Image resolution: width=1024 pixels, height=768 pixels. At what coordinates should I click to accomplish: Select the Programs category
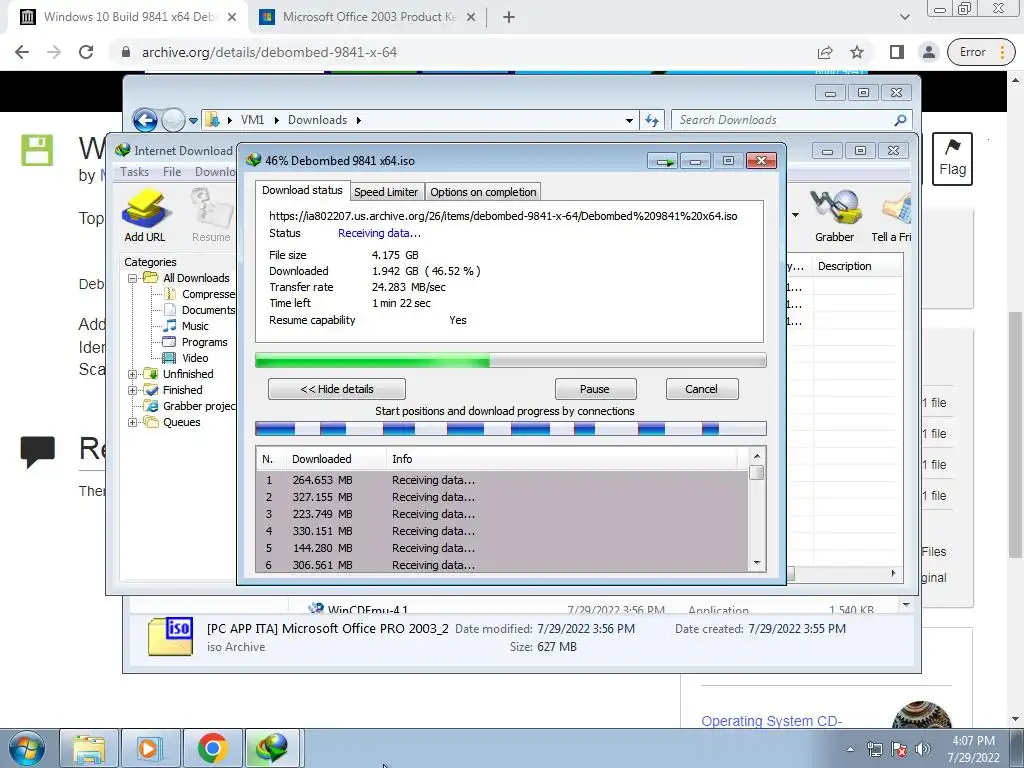click(x=204, y=342)
